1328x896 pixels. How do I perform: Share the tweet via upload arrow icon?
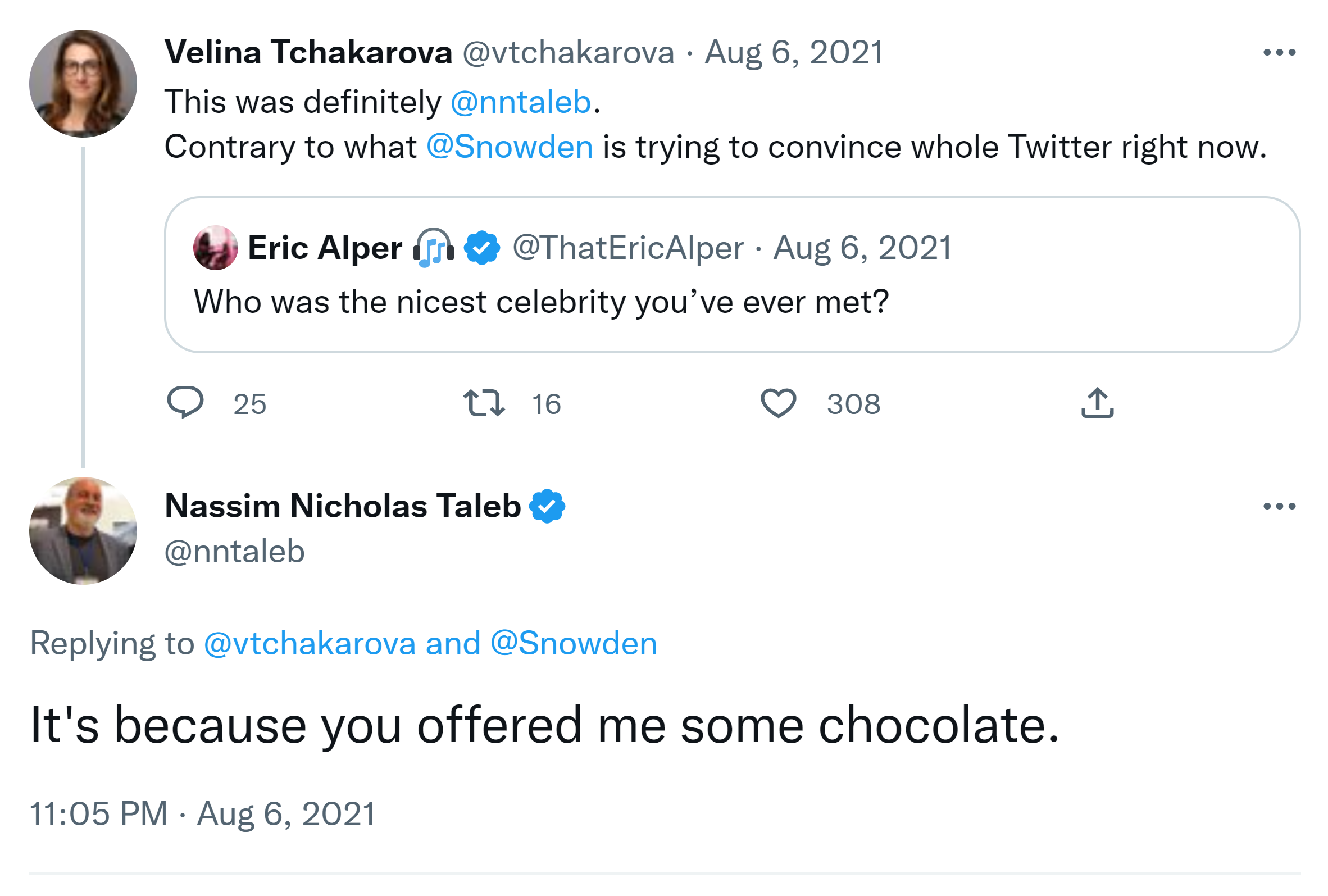1097,402
